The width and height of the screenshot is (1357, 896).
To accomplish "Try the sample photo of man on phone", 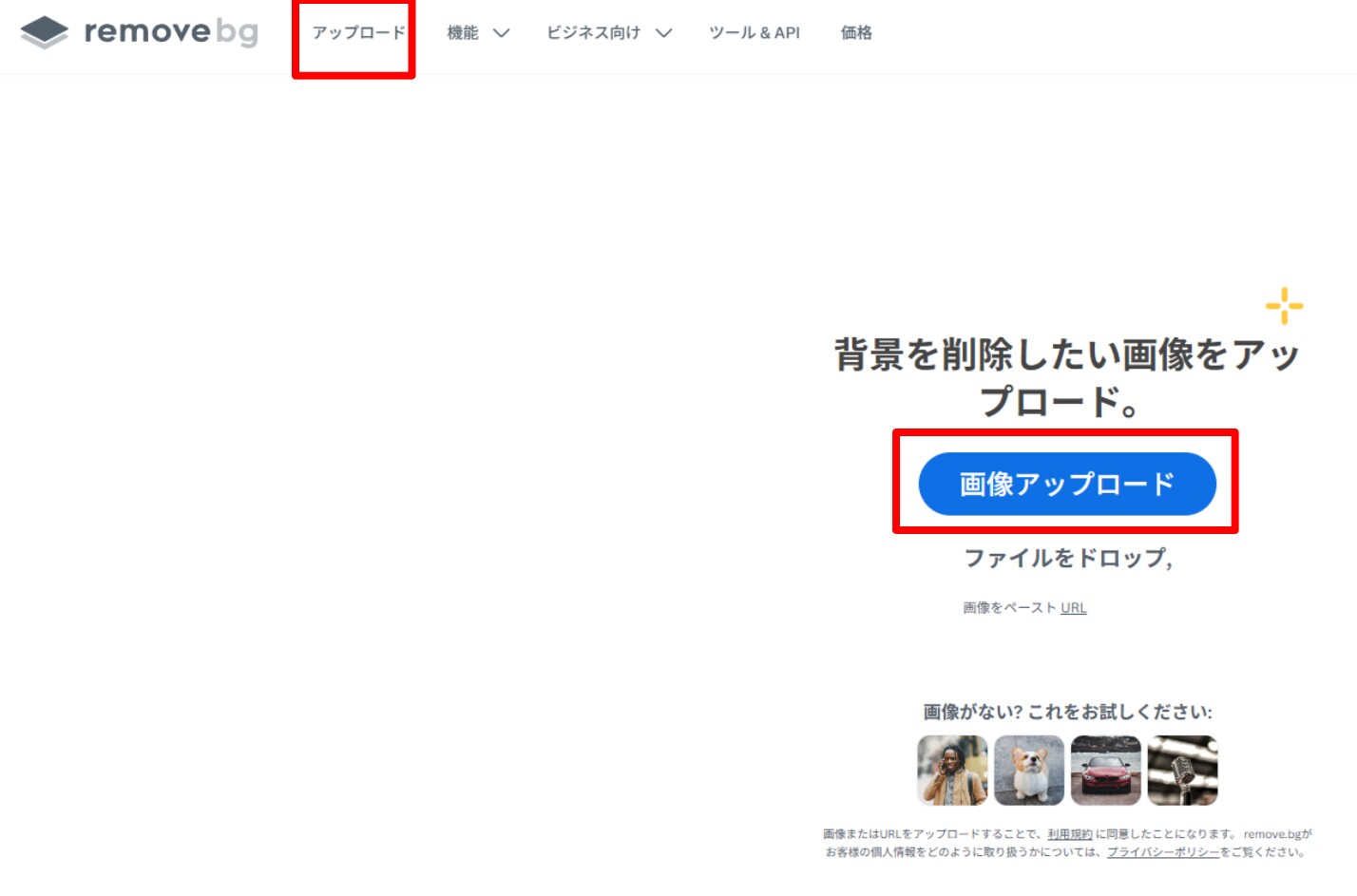I will pyautogui.click(x=952, y=771).
